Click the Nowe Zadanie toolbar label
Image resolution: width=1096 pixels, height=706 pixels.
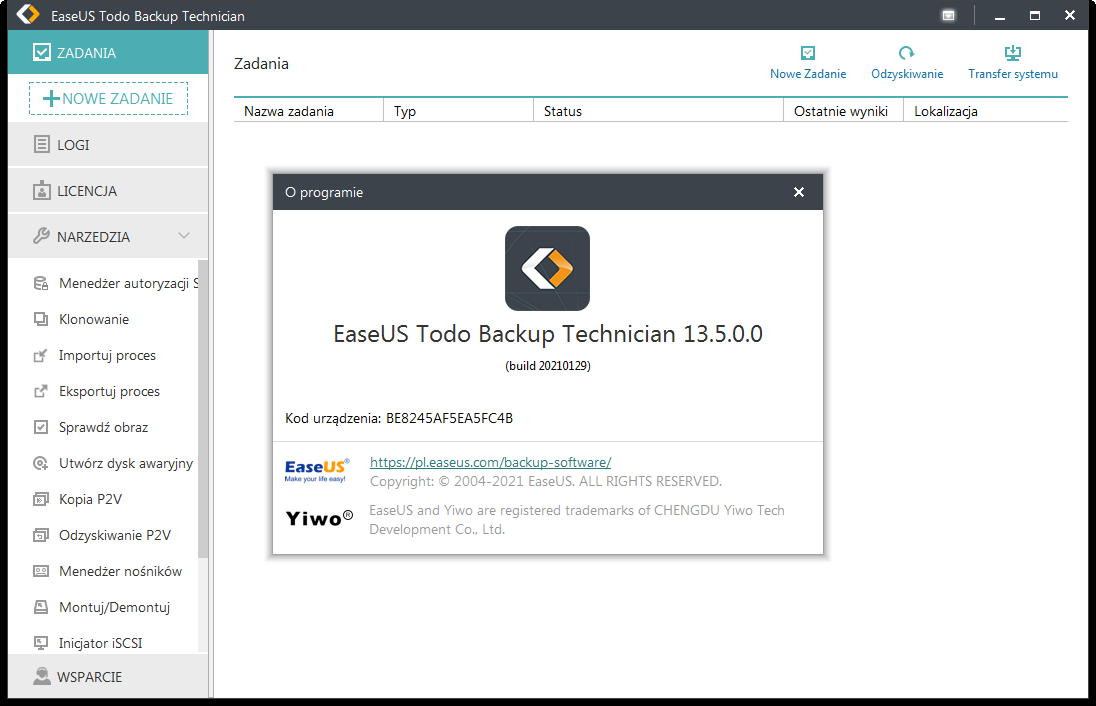(x=808, y=74)
